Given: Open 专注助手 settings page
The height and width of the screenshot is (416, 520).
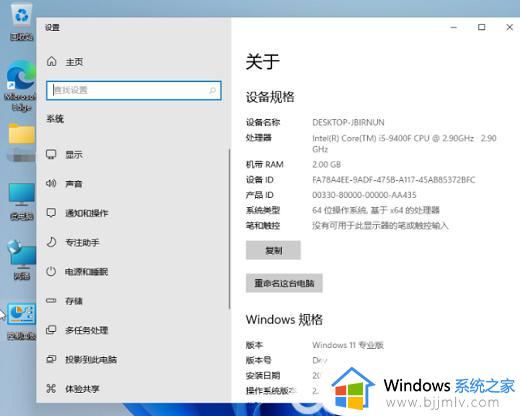Looking at the screenshot, I should (x=133, y=242).
